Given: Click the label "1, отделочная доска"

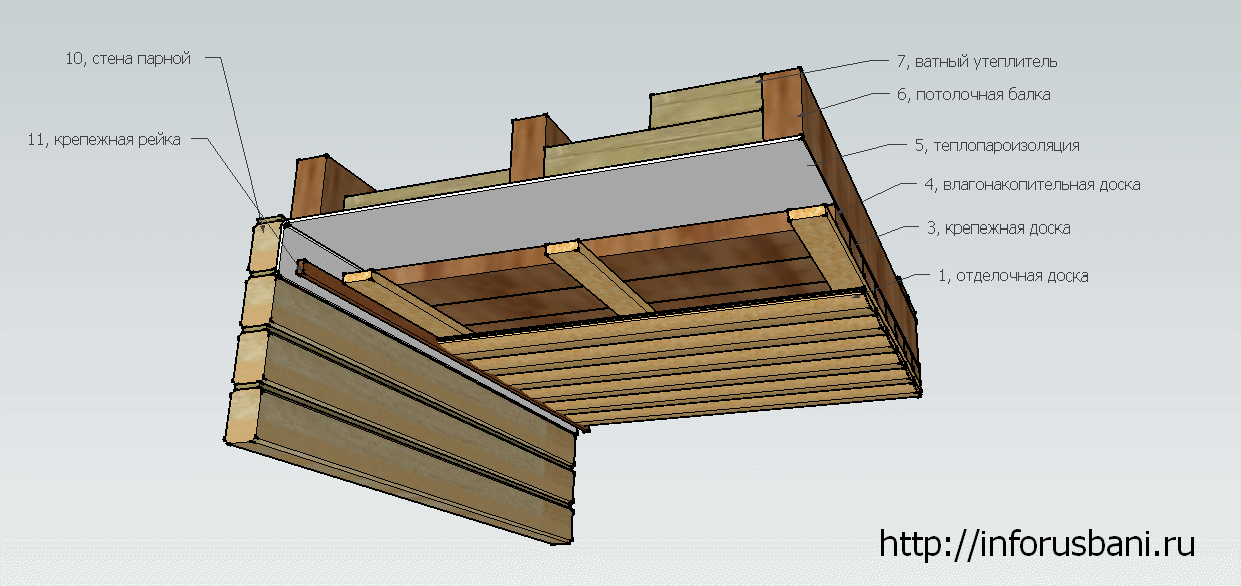Looking at the screenshot, I should 1013,276.
